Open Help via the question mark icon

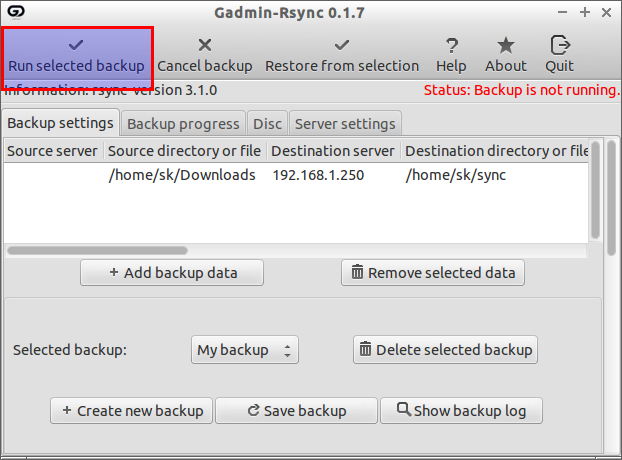[451, 46]
